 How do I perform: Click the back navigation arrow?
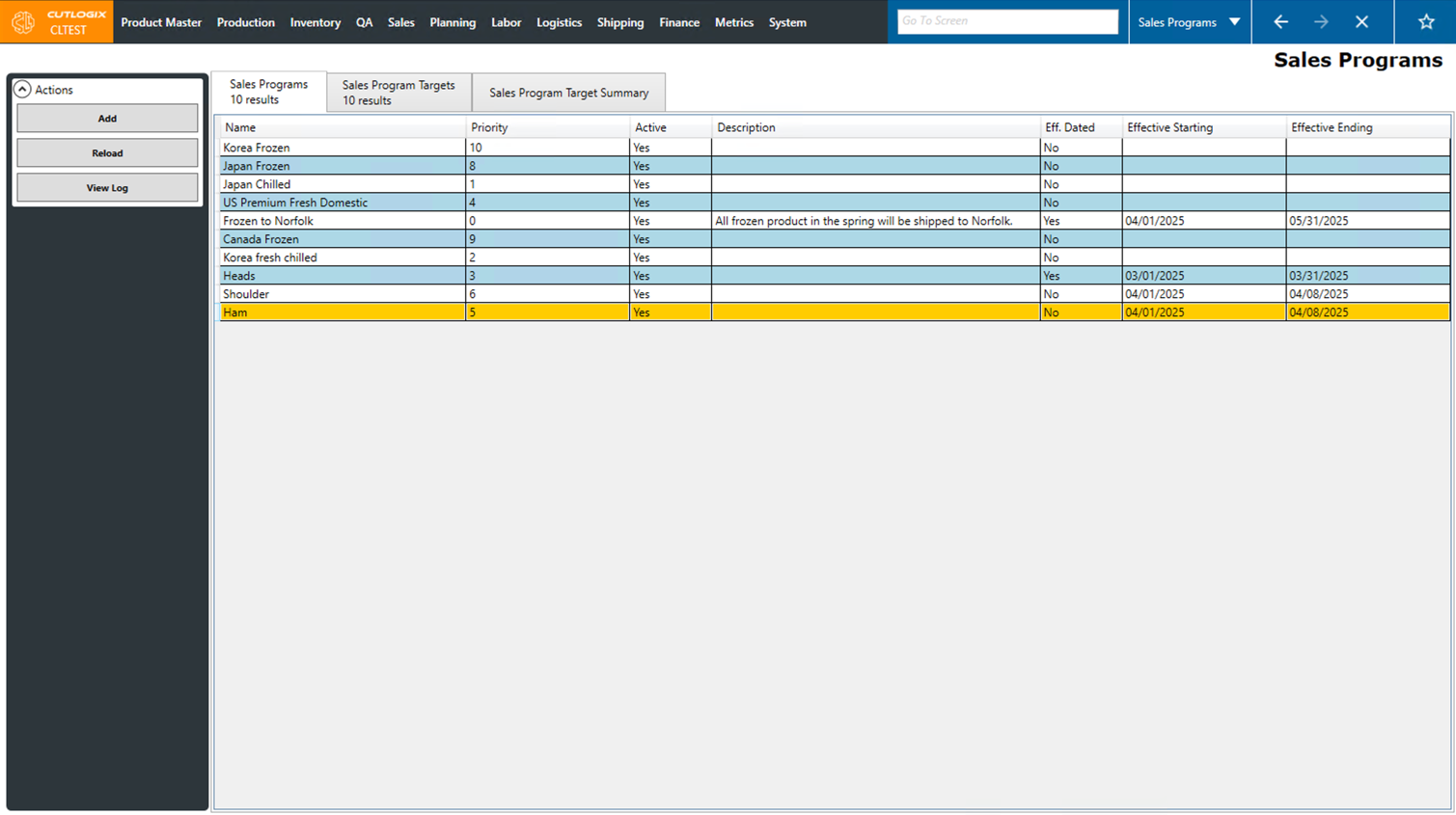[1281, 21]
